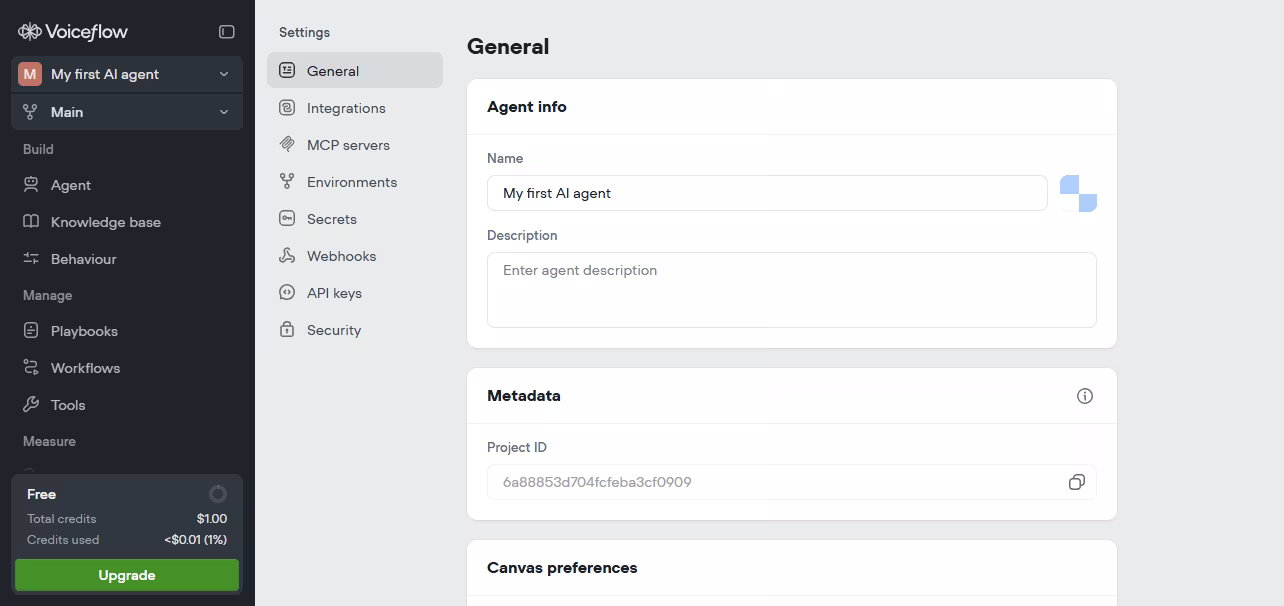Open Knowledge base in the sidebar
Viewport: 1284px width, 606px height.
click(x=127, y=222)
